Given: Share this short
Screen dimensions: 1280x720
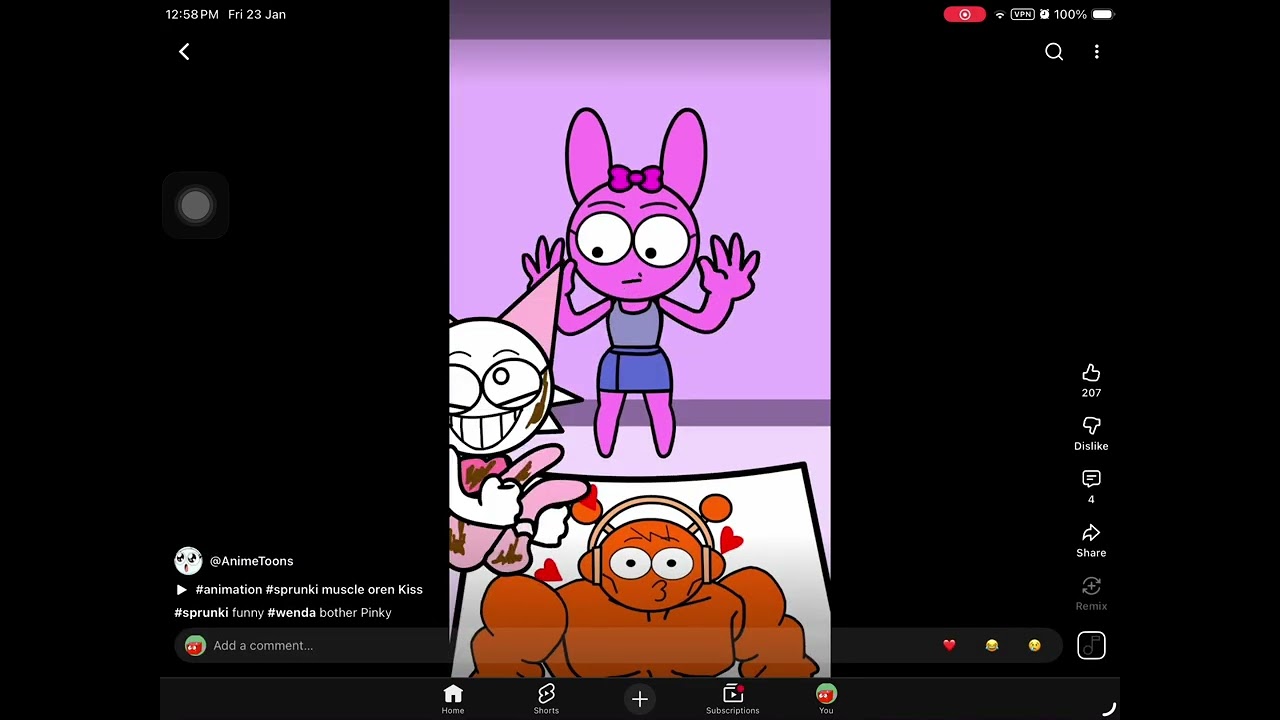Looking at the screenshot, I should click(1091, 533).
